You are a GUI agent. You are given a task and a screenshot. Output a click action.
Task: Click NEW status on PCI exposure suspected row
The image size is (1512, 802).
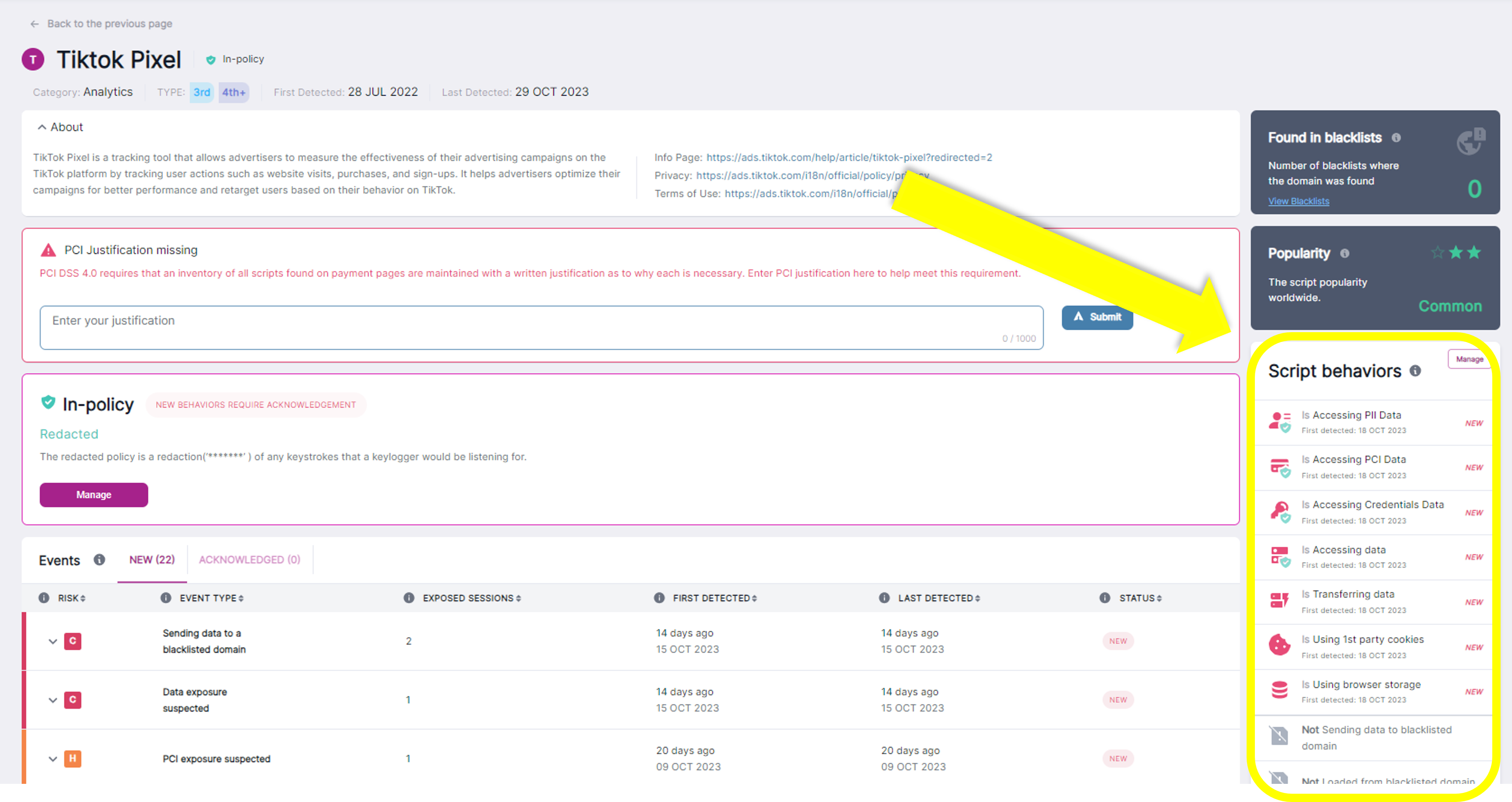1118,759
